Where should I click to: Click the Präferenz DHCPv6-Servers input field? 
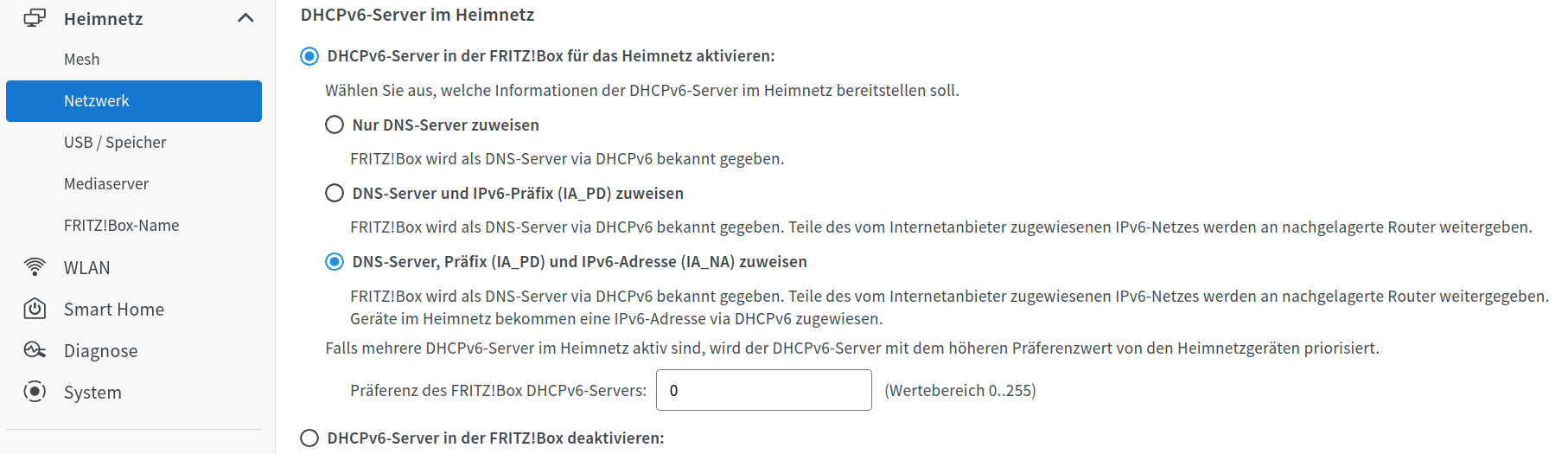coord(764,390)
